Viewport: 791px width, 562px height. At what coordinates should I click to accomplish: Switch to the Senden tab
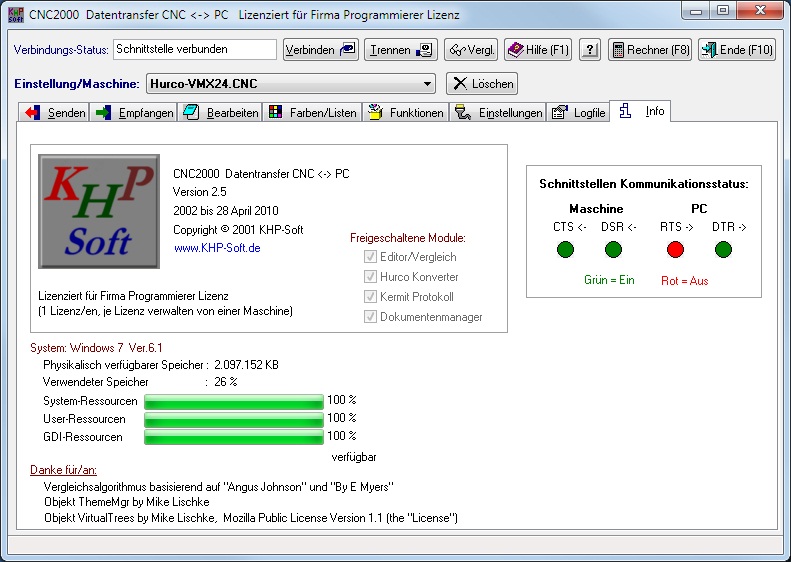[x=56, y=113]
